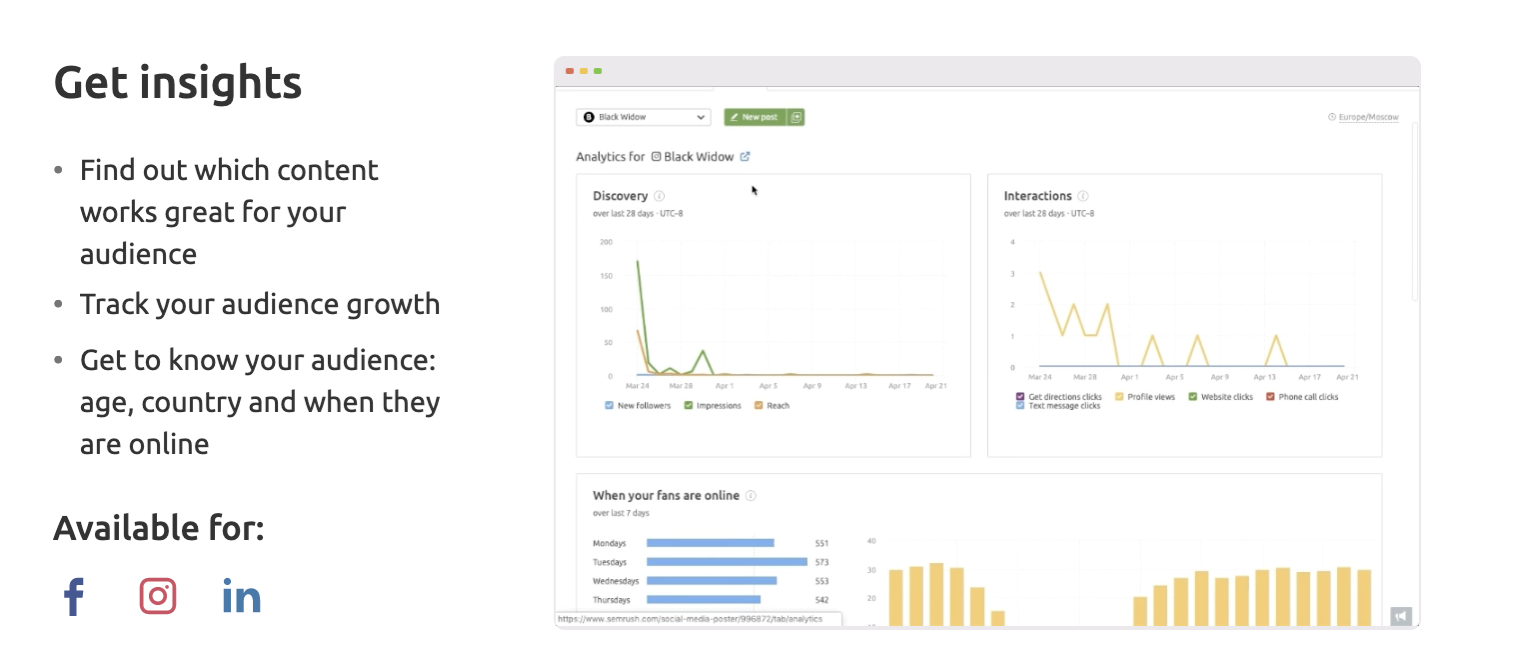This screenshot has height=670, width=1519.
Task: Click the Thursdays row label
Action: (x=611, y=600)
